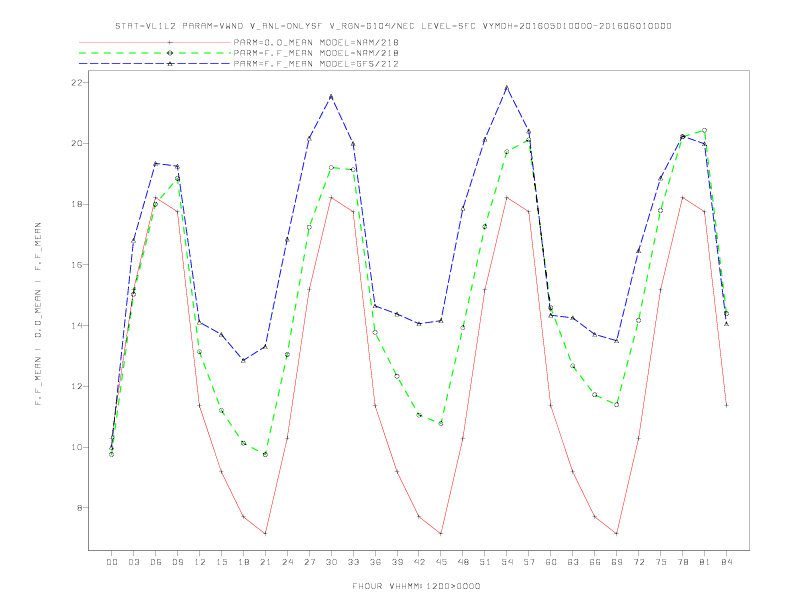Click y-axis tick value 18
This screenshot has height=612, width=792.
coord(77,204)
